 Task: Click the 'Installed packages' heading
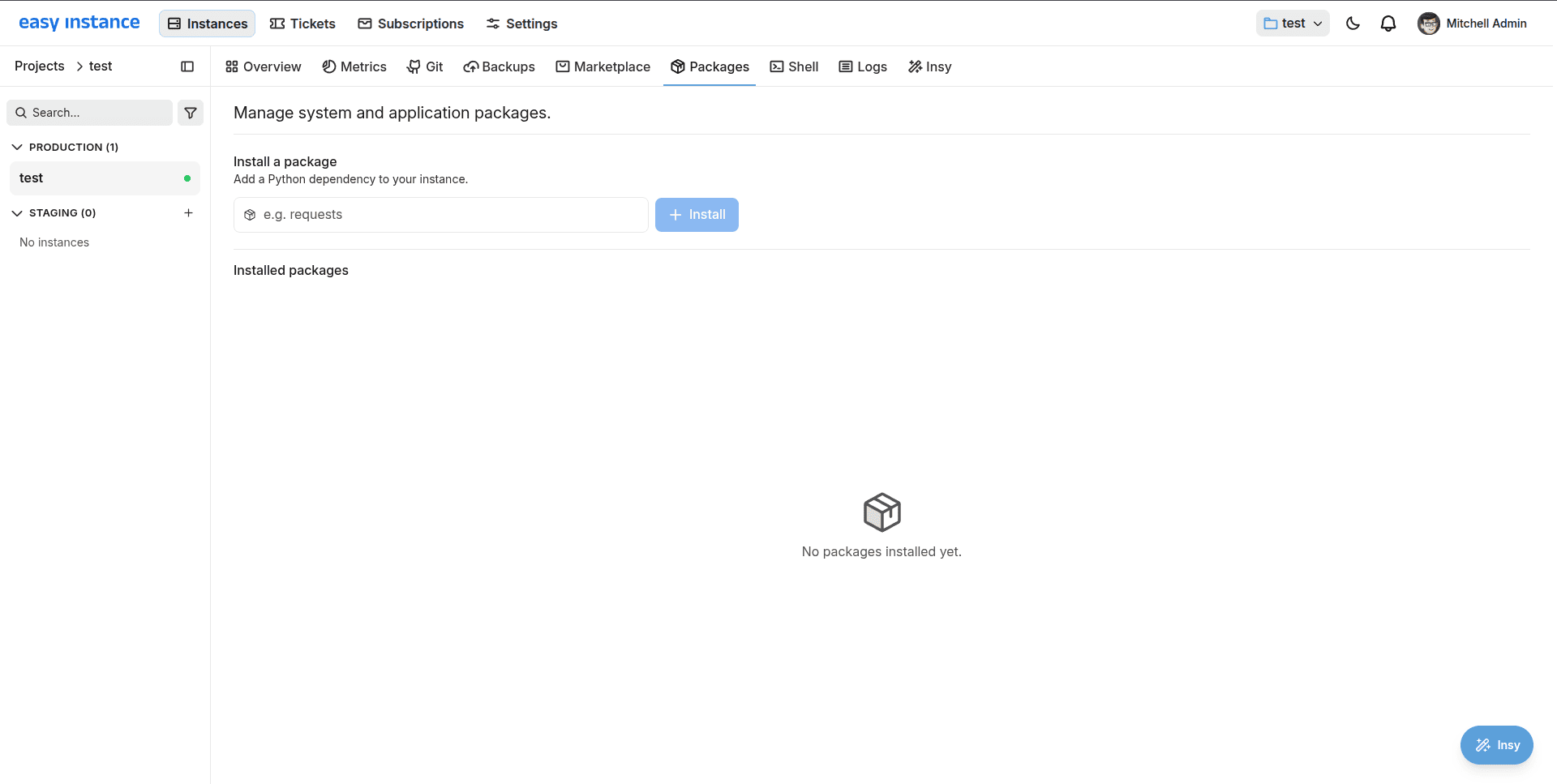click(x=291, y=270)
